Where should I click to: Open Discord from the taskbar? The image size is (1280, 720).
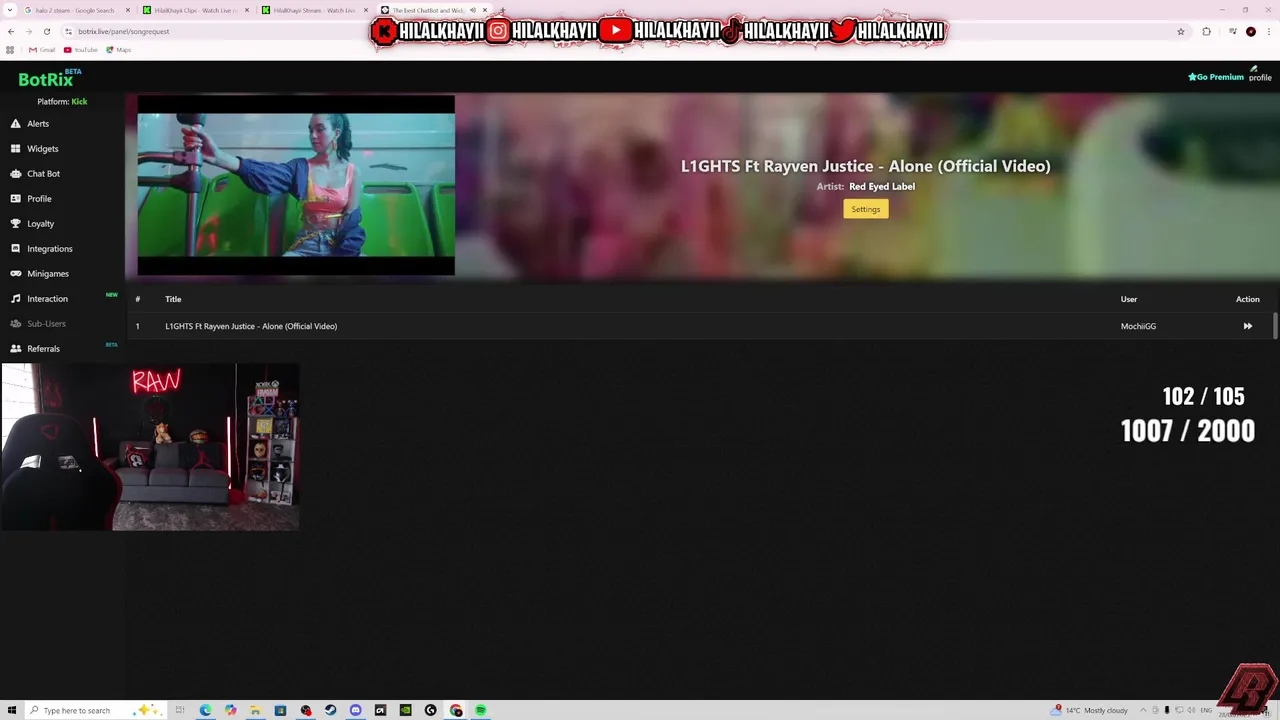(355, 710)
